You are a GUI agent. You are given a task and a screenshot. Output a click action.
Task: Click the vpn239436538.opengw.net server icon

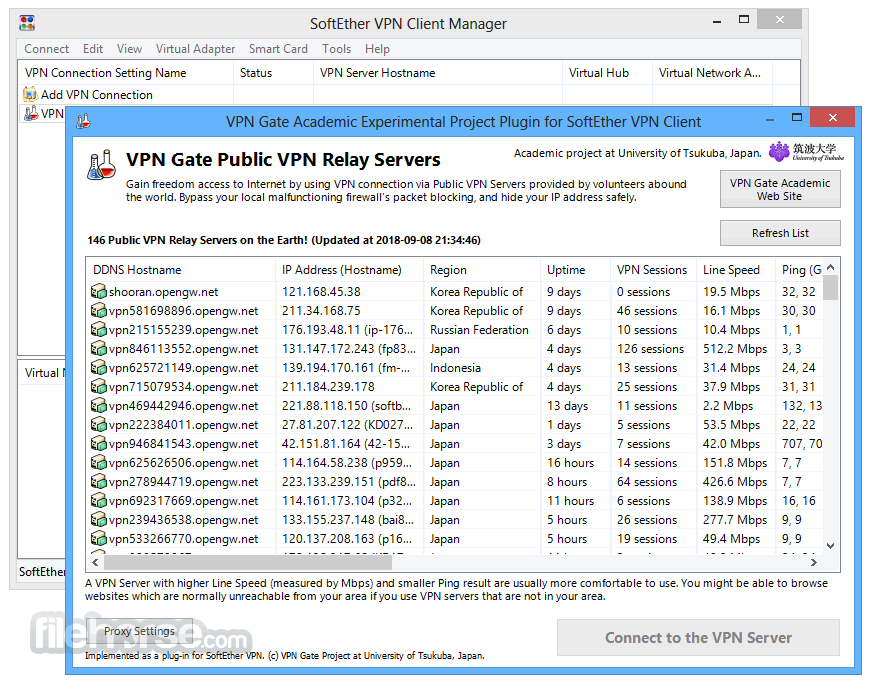tap(98, 519)
